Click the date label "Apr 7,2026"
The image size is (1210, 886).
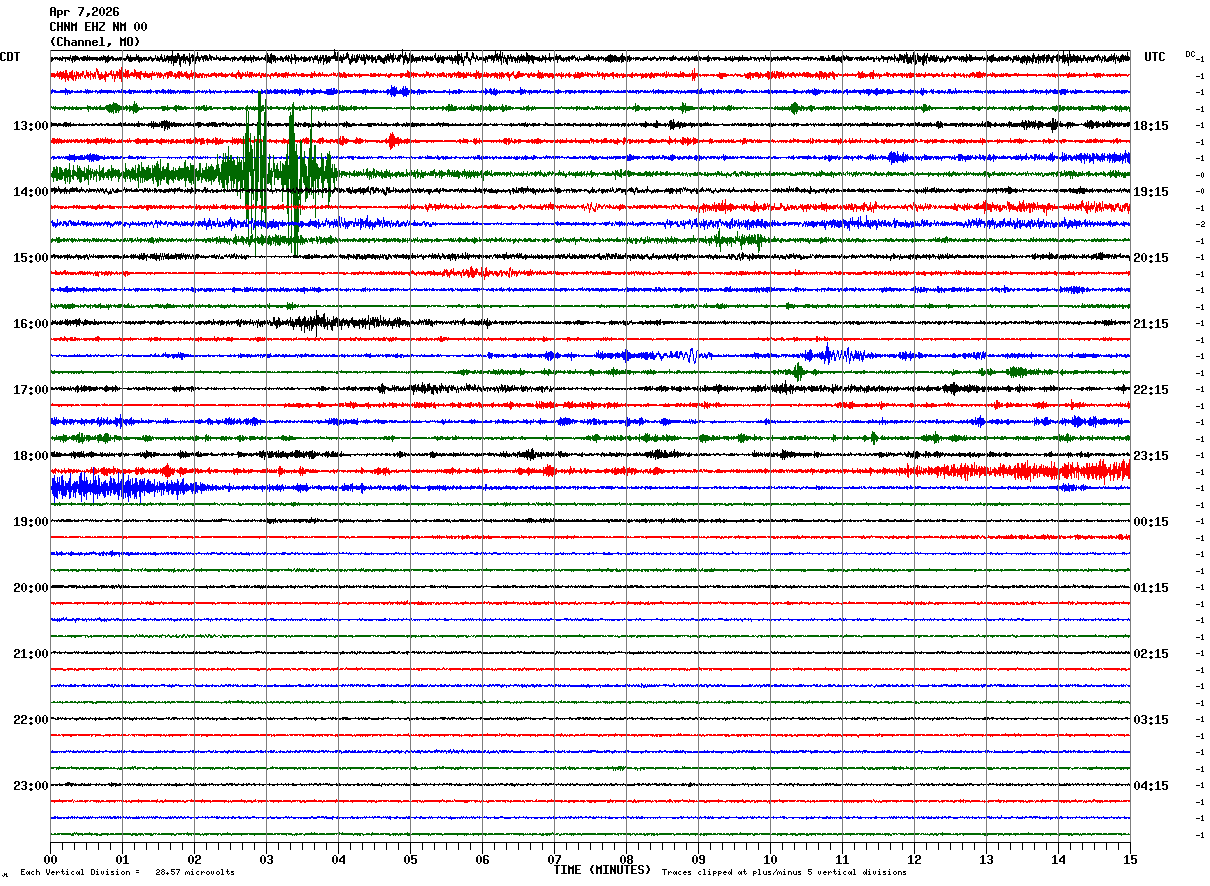tap(84, 12)
